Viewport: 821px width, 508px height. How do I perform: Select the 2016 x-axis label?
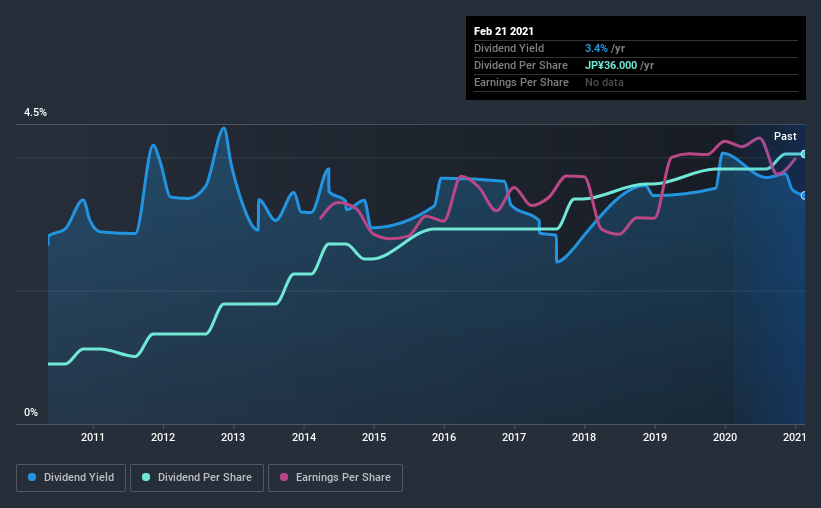(444, 437)
